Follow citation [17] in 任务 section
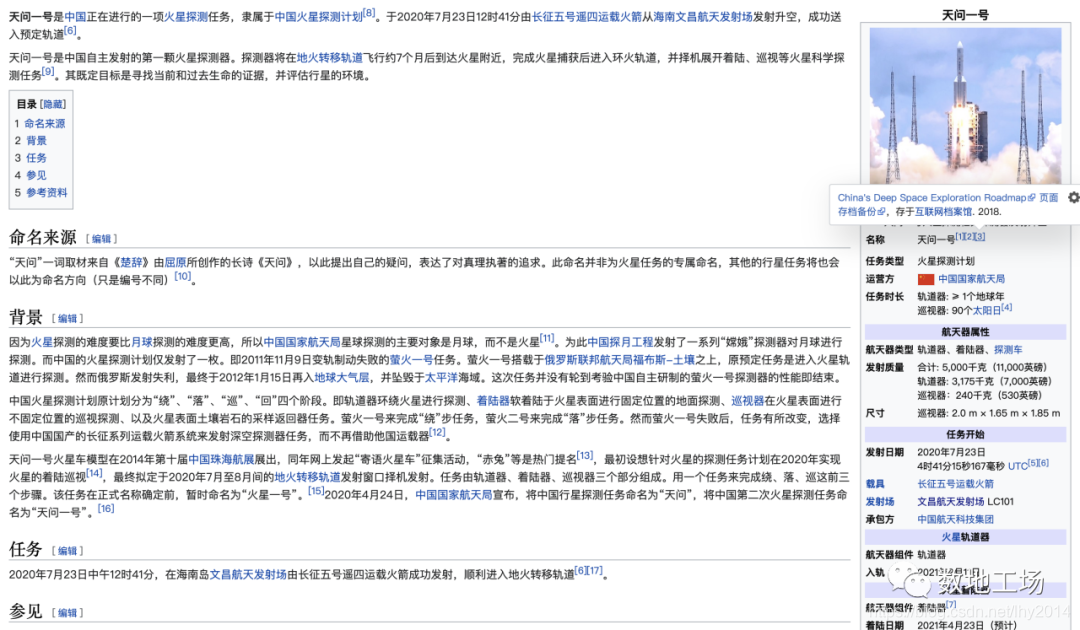This screenshot has width=1080, height=630. click(x=596, y=571)
